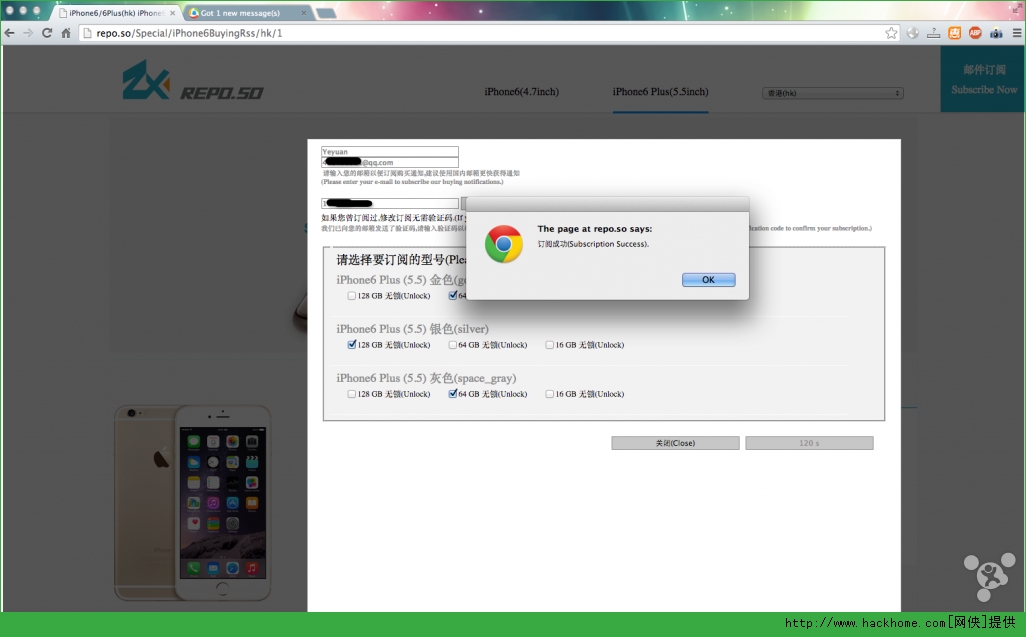Go to the home page icon
Viewport: 1026px width, 637px height.
pyautogui.click(x=65, y=33)
